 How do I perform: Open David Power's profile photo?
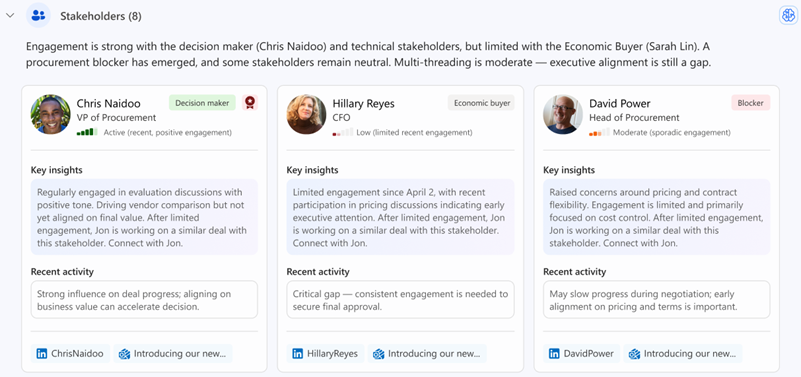click(563, 114)
